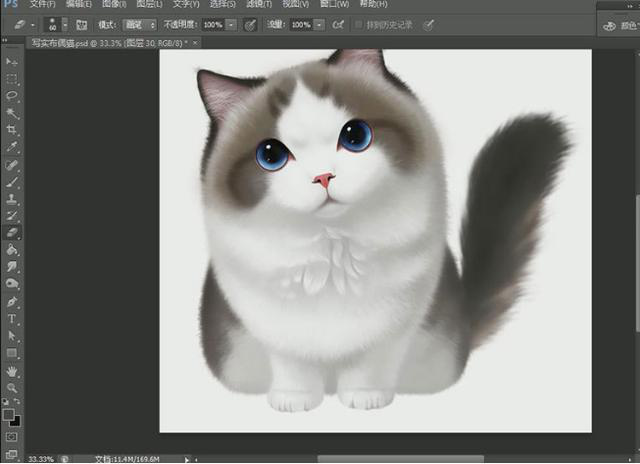Screen dimensions: 640x464
Task: Enable the erase to history checkbox
Action: (x=359, y=24)
